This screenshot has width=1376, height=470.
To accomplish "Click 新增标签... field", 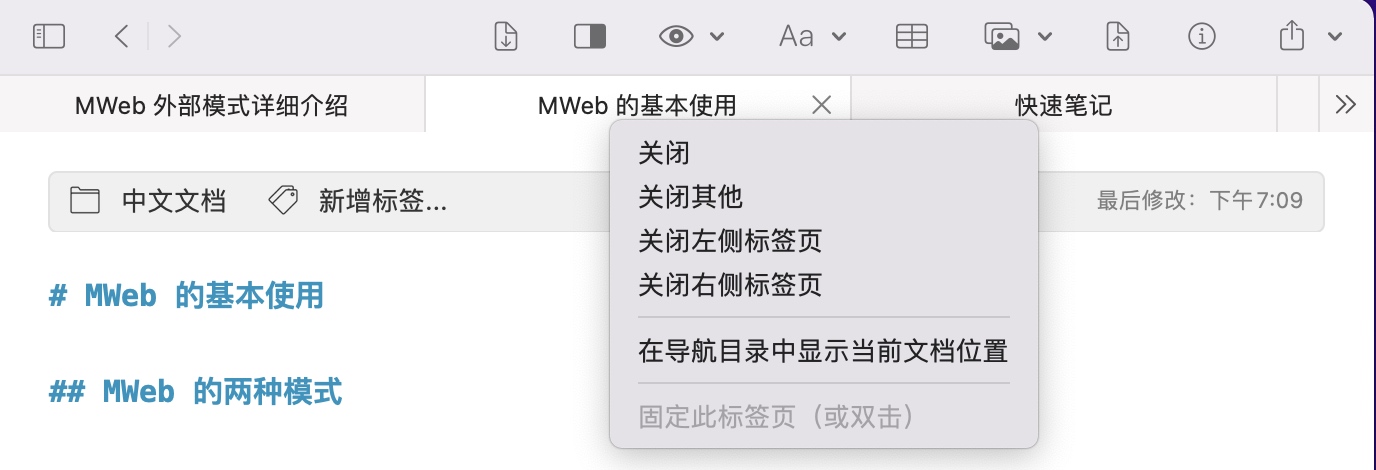I will coord(383,202).
